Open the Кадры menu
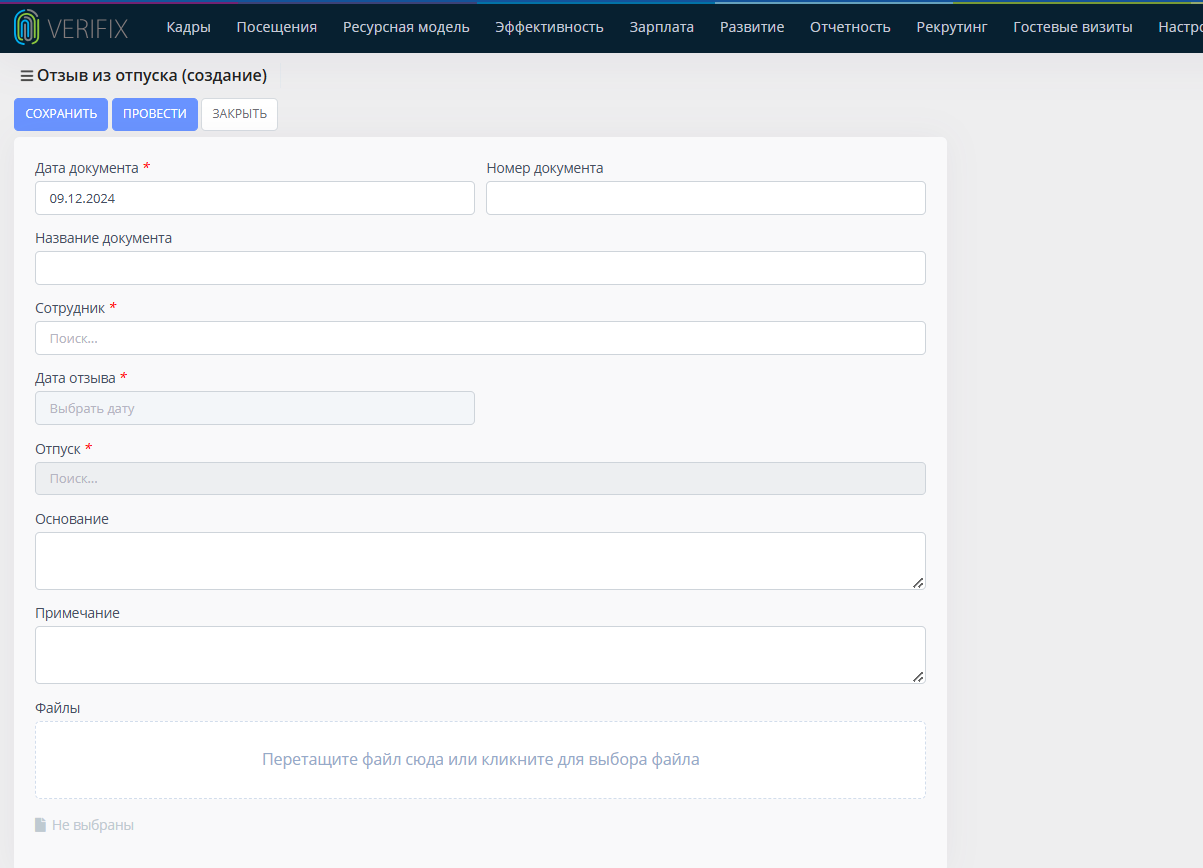 pyautogui.click(x=189, y=27)
